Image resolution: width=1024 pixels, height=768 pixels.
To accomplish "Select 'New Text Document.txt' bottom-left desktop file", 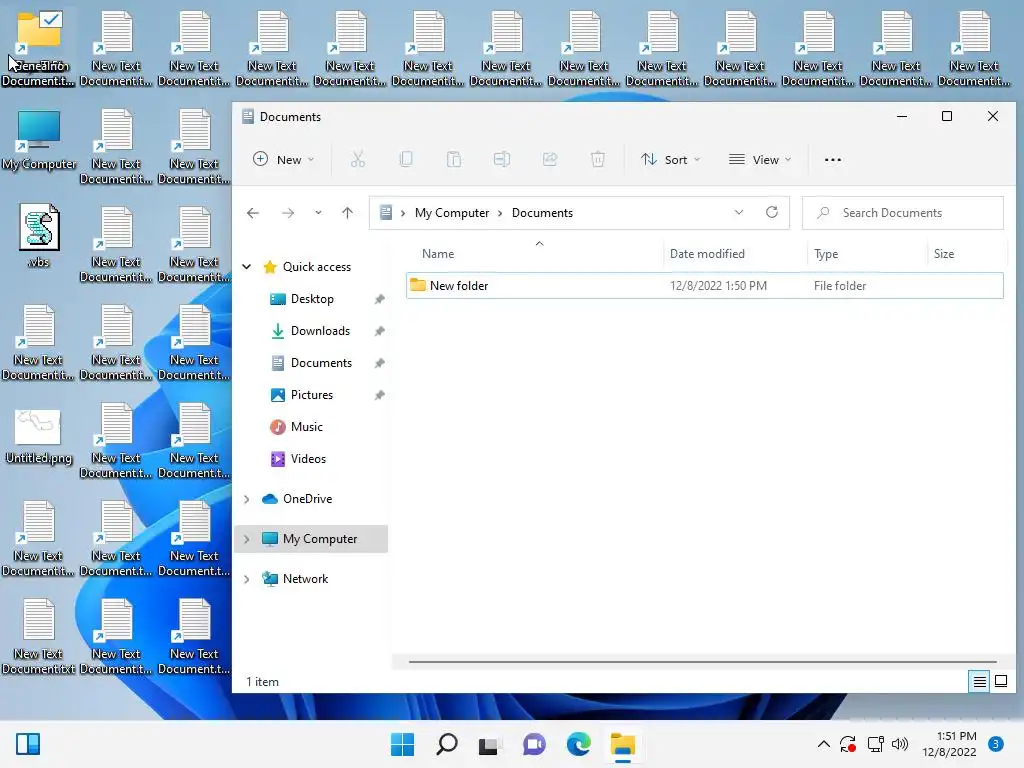I will click(39, 637).
